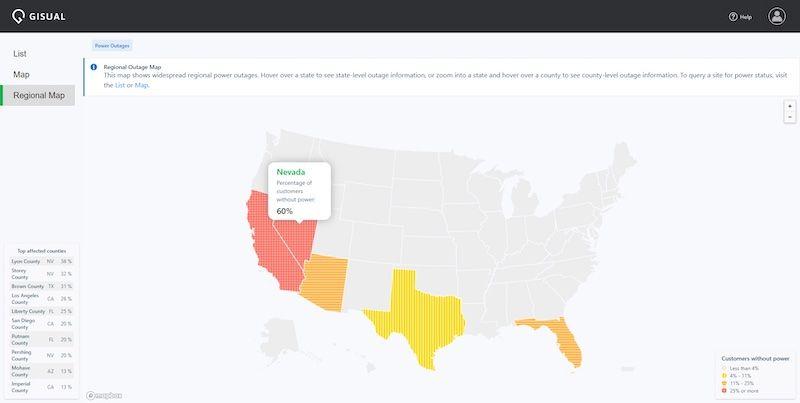Follow the Map link in info banner
Screen dimensions: 800x403
141,85
